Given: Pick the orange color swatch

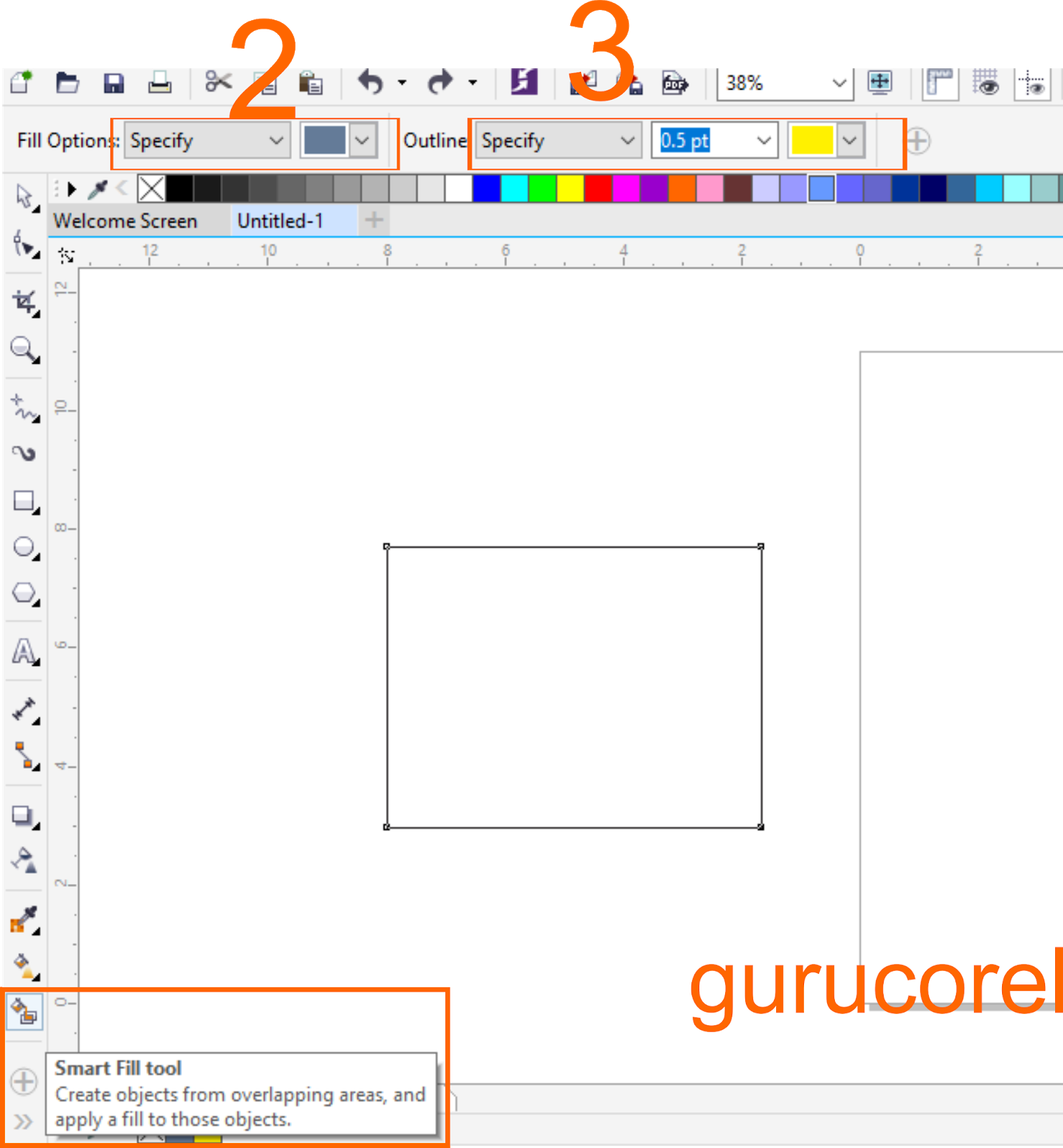Looking at the screenshot, I should (682, 189).
